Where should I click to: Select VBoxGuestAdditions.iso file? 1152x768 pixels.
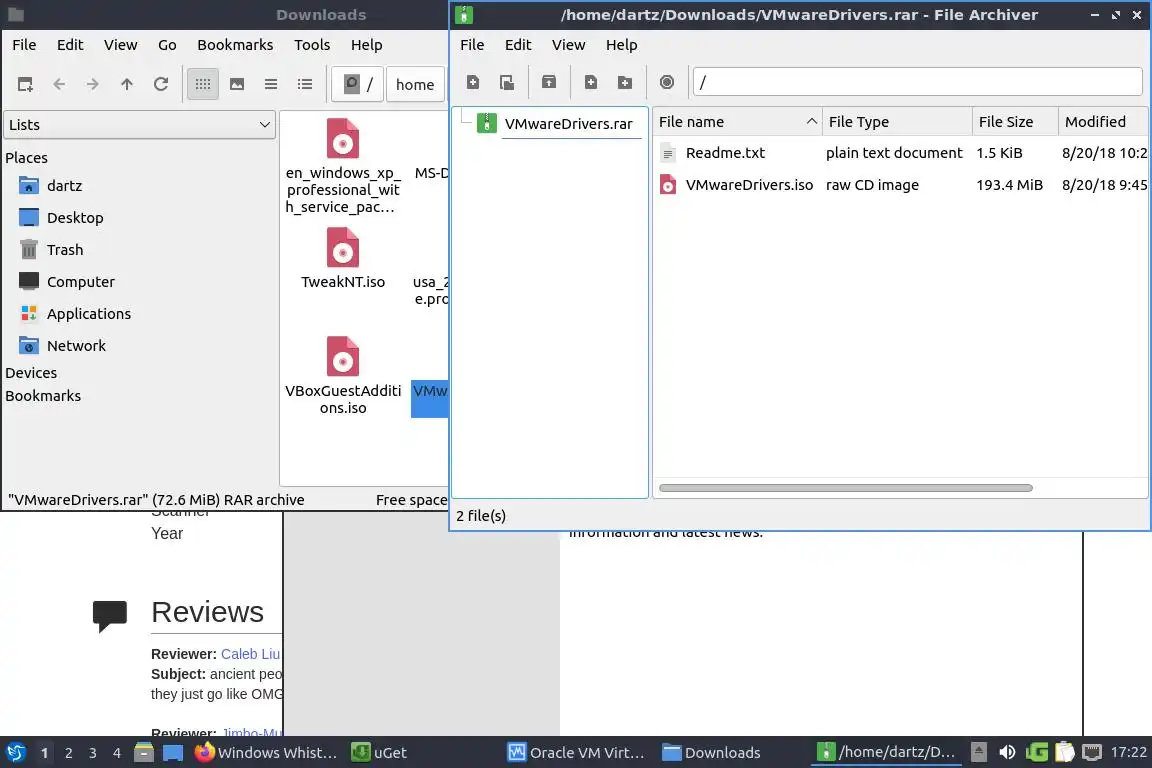click(x=342, y=376)
